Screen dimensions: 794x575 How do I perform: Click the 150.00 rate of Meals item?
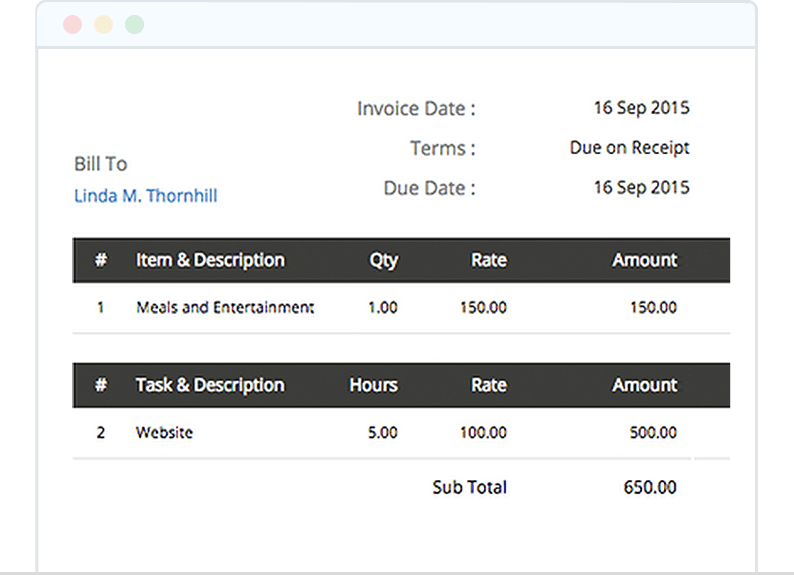click(x=483, y=308)
